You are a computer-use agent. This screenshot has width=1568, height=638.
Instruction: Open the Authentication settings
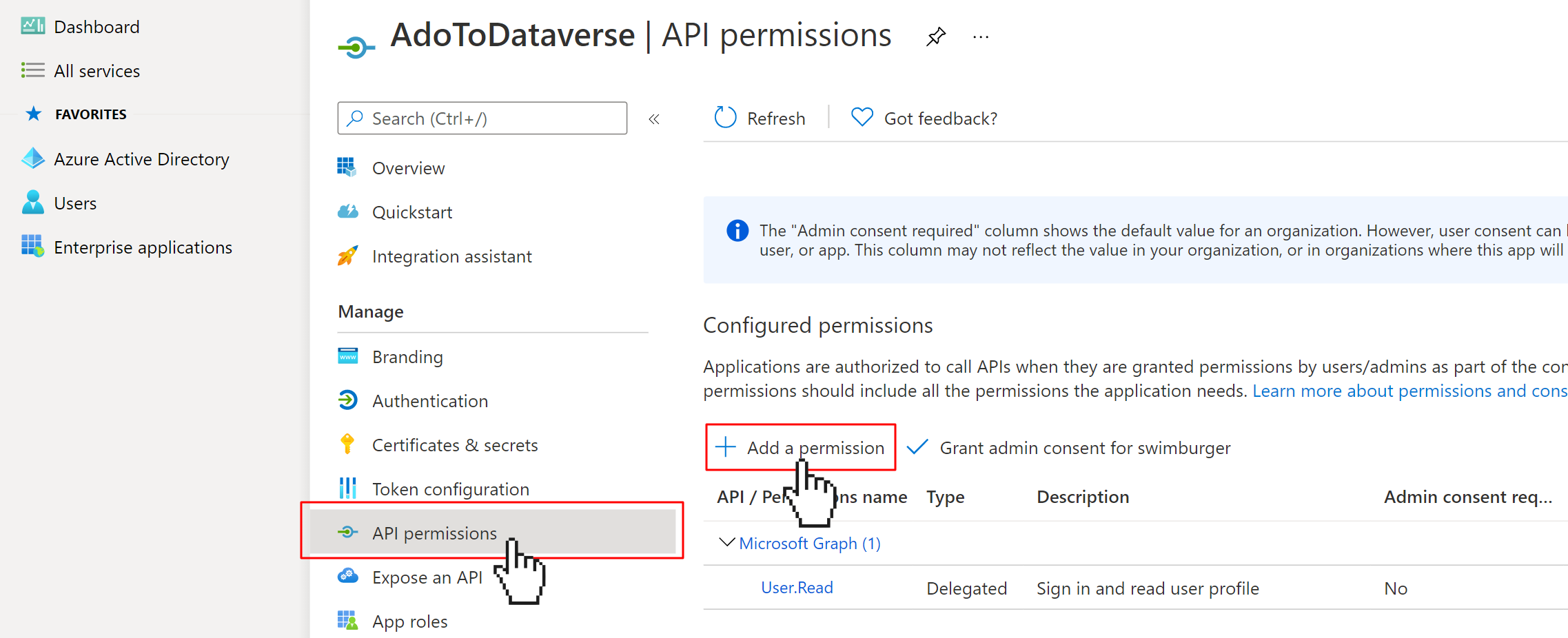click(430, 401)
